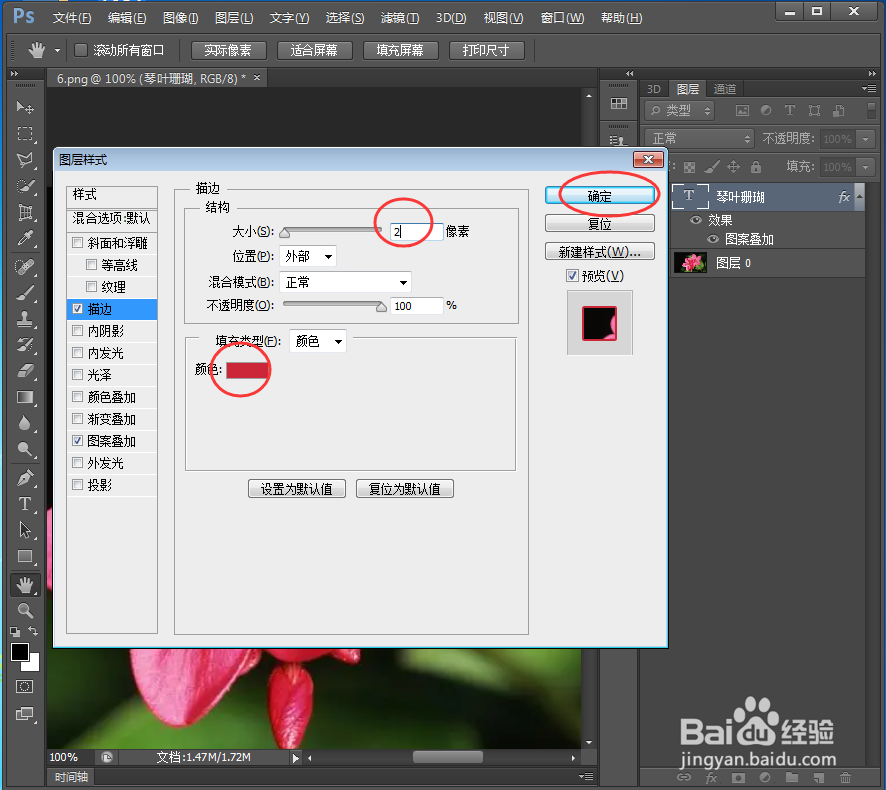Click the 新建样式 button
This screenshot has height=790, width=886.
click(600, 251)
